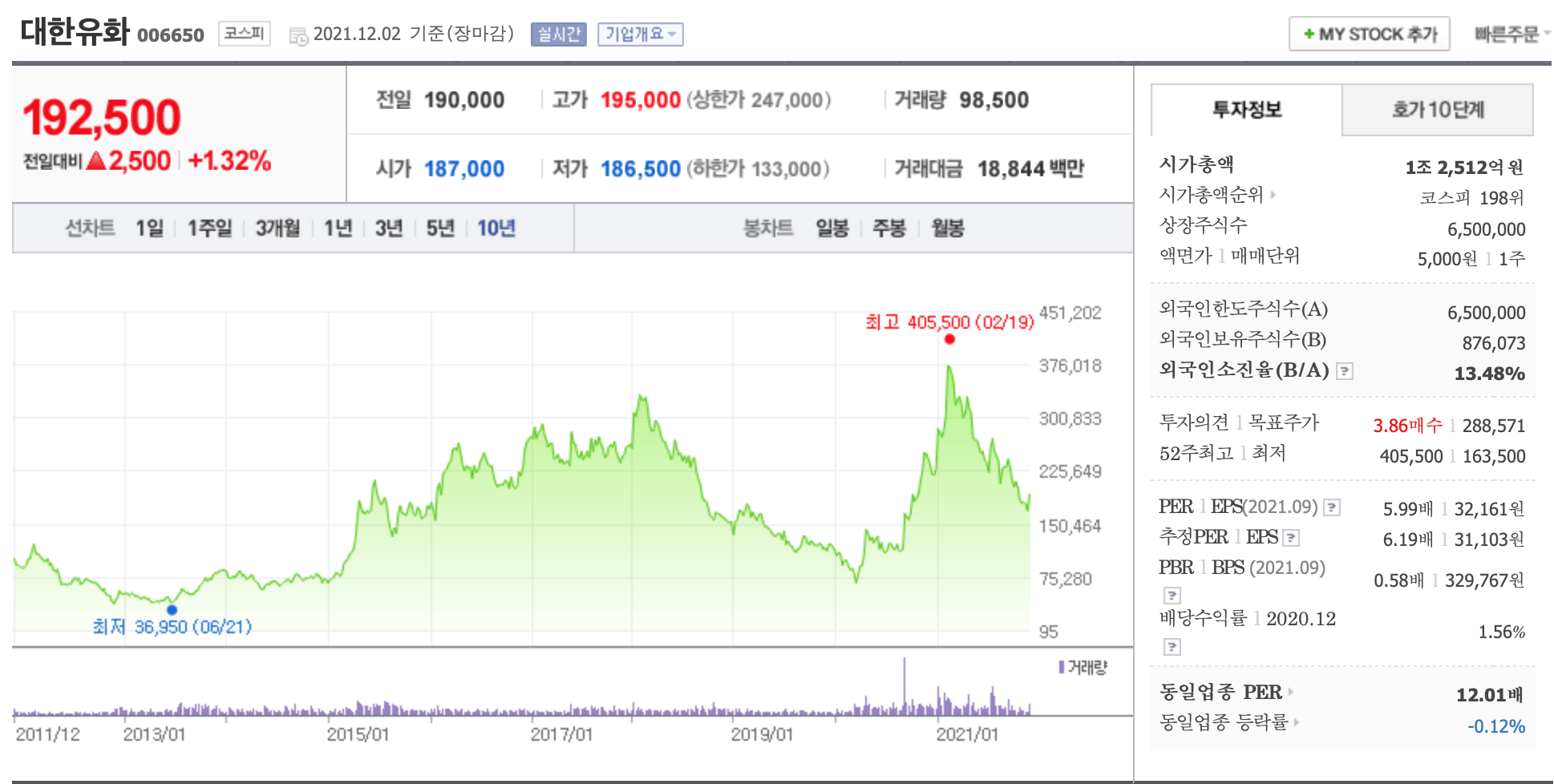Switch to the 호가10단계 tab
This screenshot has height=784, width=1554.
[1438, 110]
